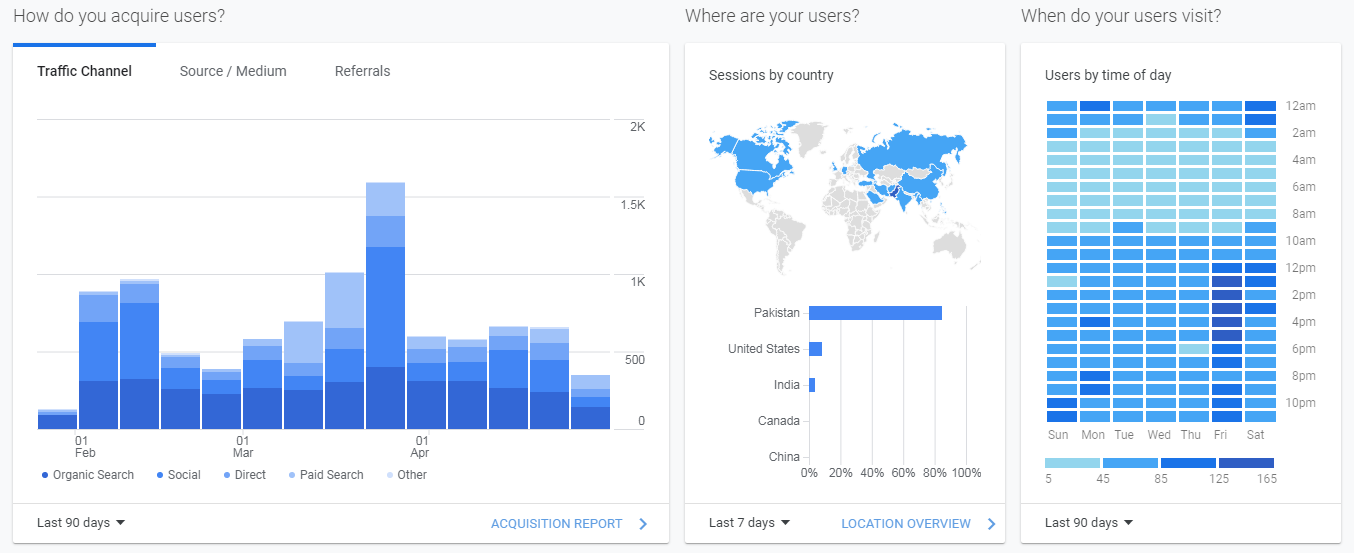Click arrow icon beside Location Overview
The image size is (1354, 553).
(991, 523)
